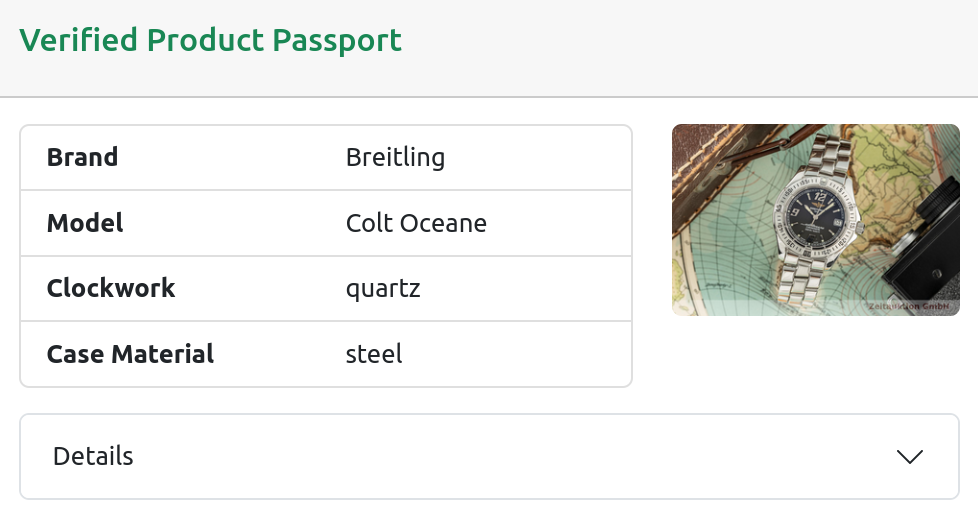Select the Clockwork row label
Image resolution: width=978 pixels, height=520 pixels.
click(x=111, y=288)
